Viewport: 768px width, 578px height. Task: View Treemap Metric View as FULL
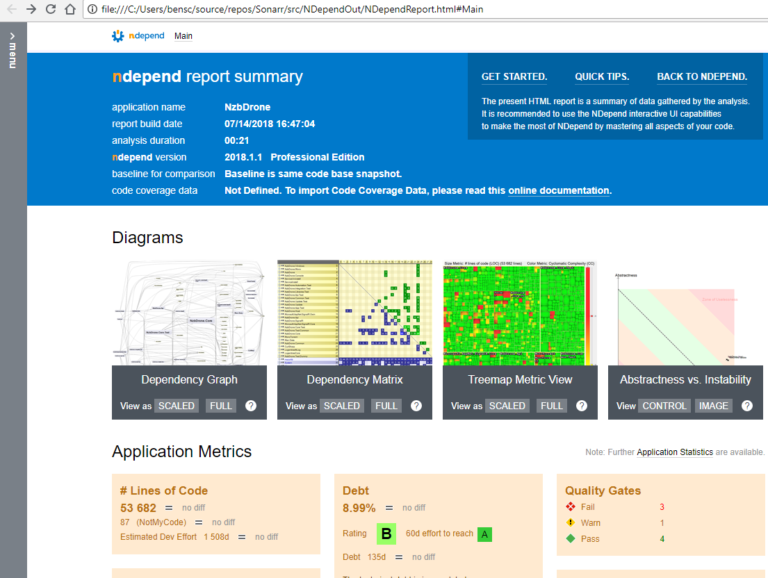[552, 406]
